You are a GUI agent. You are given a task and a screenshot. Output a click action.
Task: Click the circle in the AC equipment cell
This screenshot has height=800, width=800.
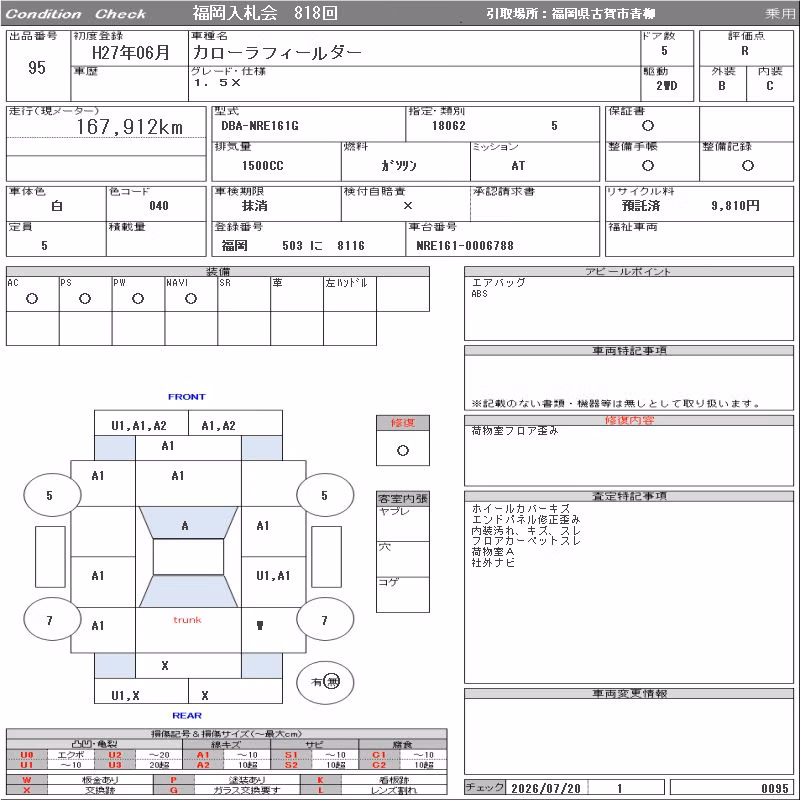32,298
